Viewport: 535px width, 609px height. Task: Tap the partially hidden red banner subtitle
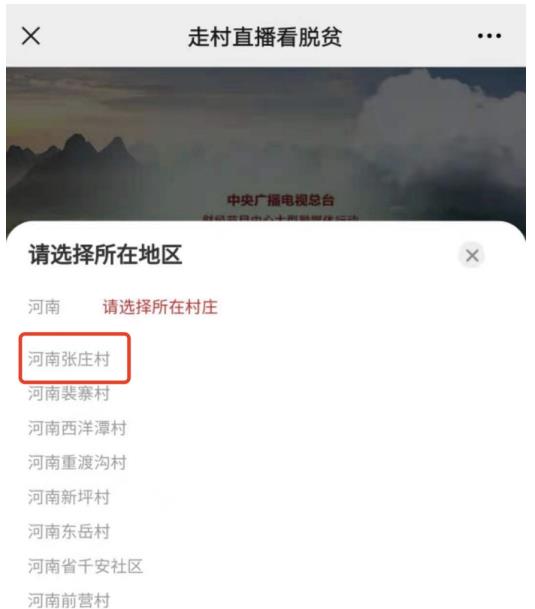281,218
